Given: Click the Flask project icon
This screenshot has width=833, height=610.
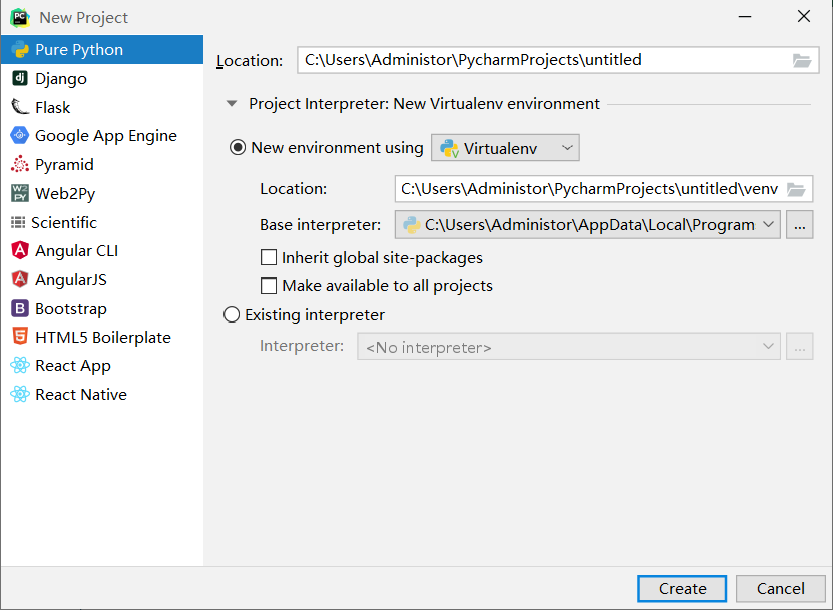Looking at the screenshot, I should click(20, 107).
